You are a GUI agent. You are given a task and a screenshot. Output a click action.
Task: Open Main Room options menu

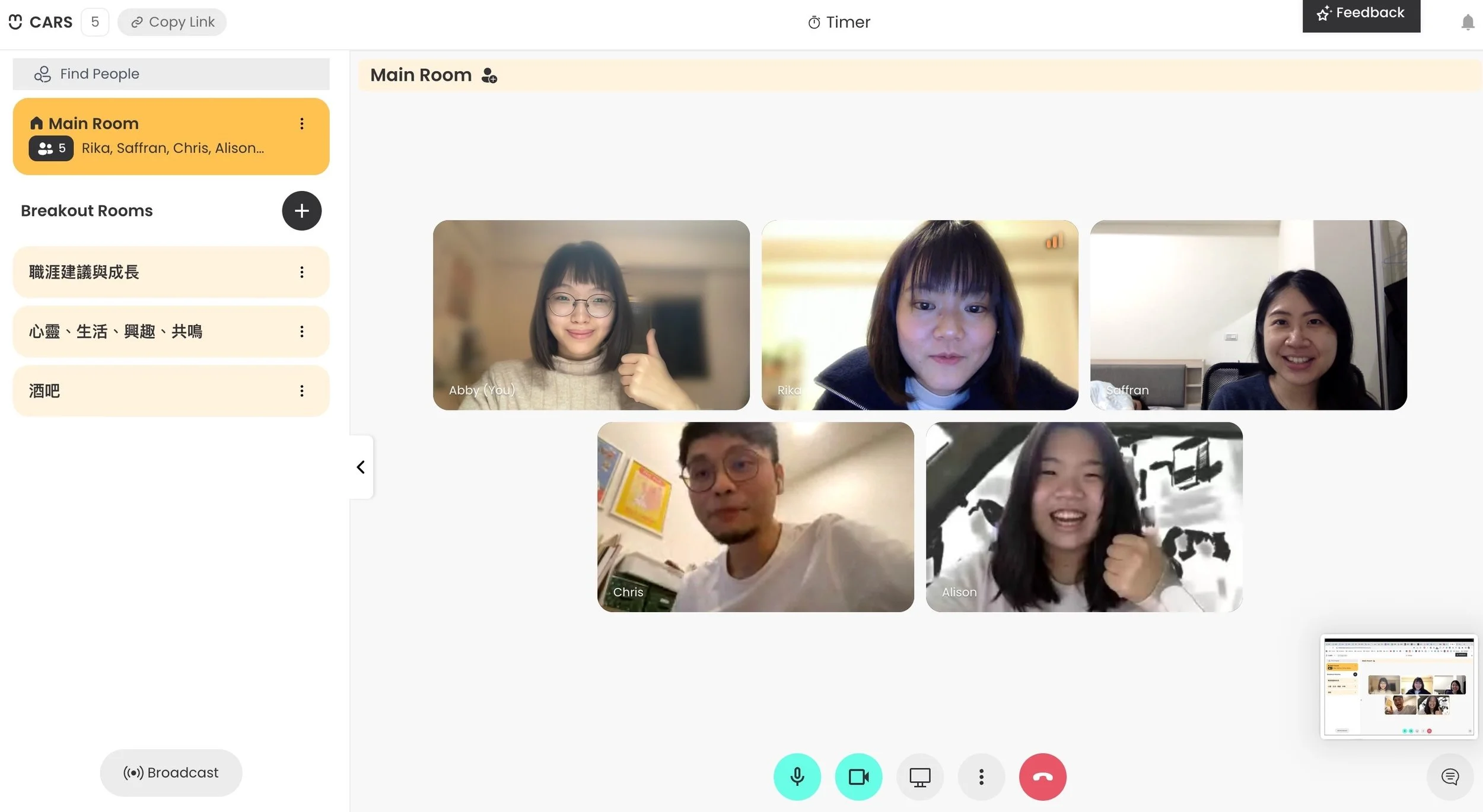(x=302, y=123)
